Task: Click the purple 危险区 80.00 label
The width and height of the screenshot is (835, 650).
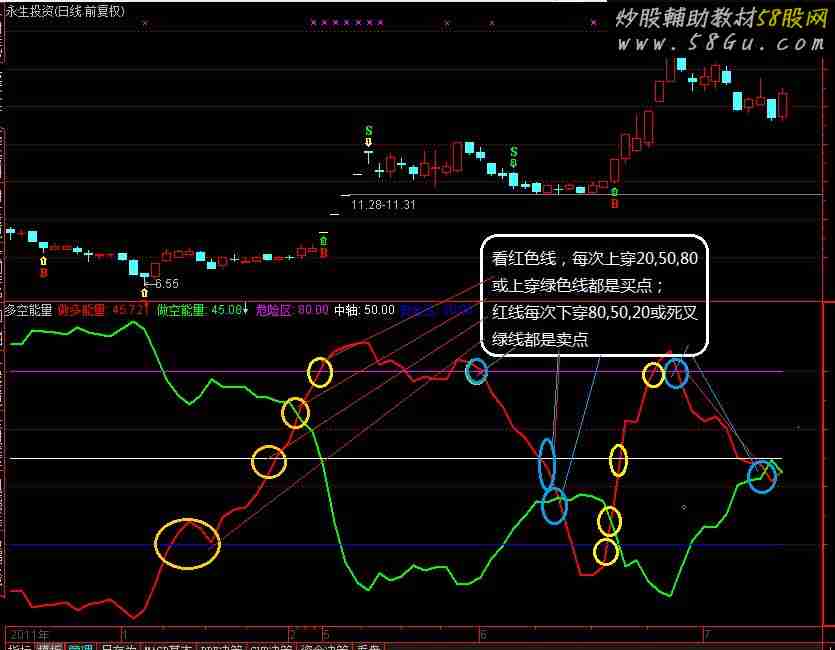Action: pos(292,310)
